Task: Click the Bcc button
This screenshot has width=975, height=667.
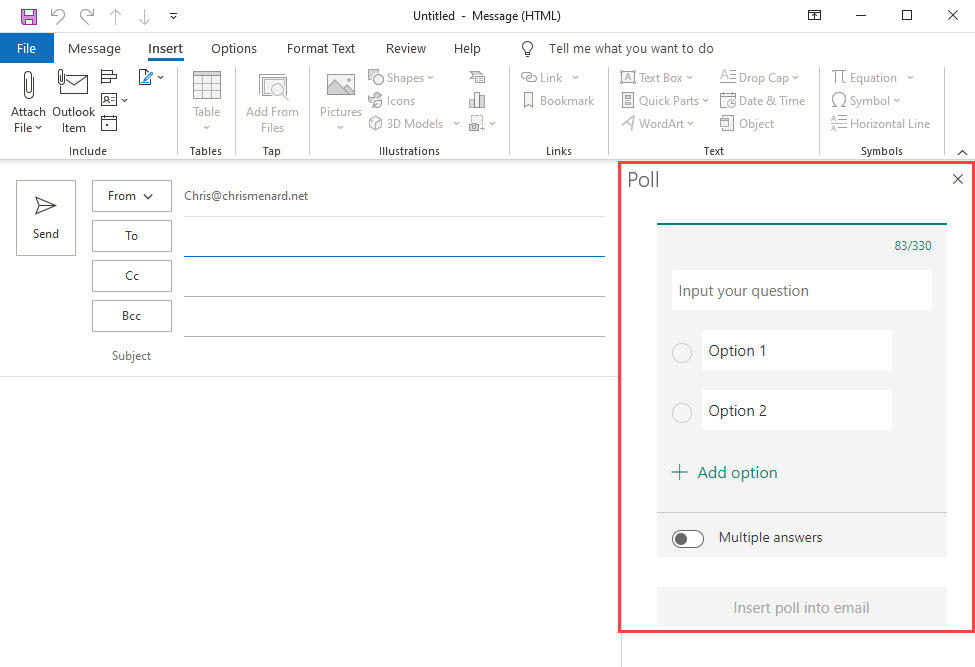Action: pos(132,316)
